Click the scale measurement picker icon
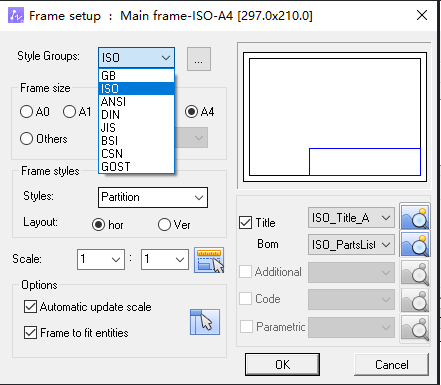 [x=209, y=260]
